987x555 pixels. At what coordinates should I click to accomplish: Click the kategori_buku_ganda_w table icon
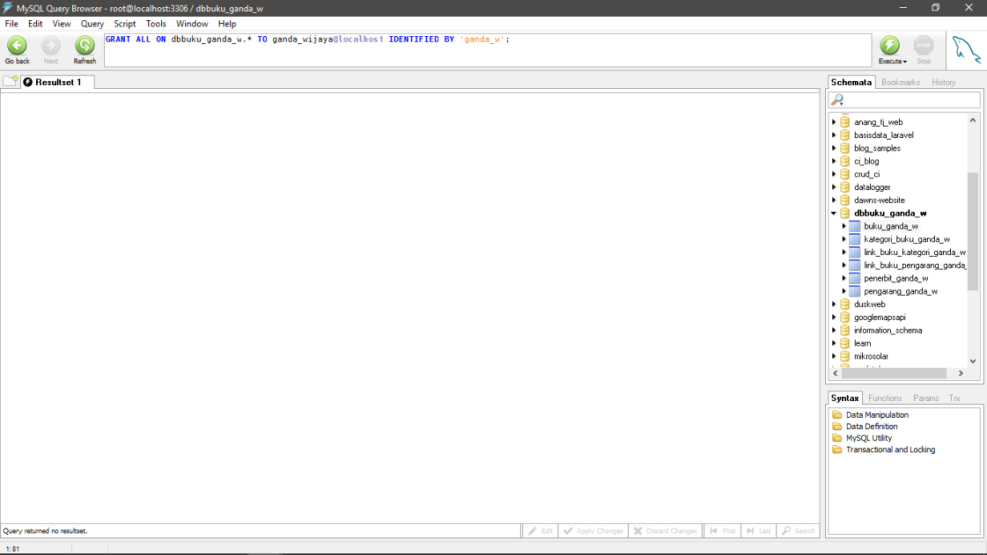(854, 239)
